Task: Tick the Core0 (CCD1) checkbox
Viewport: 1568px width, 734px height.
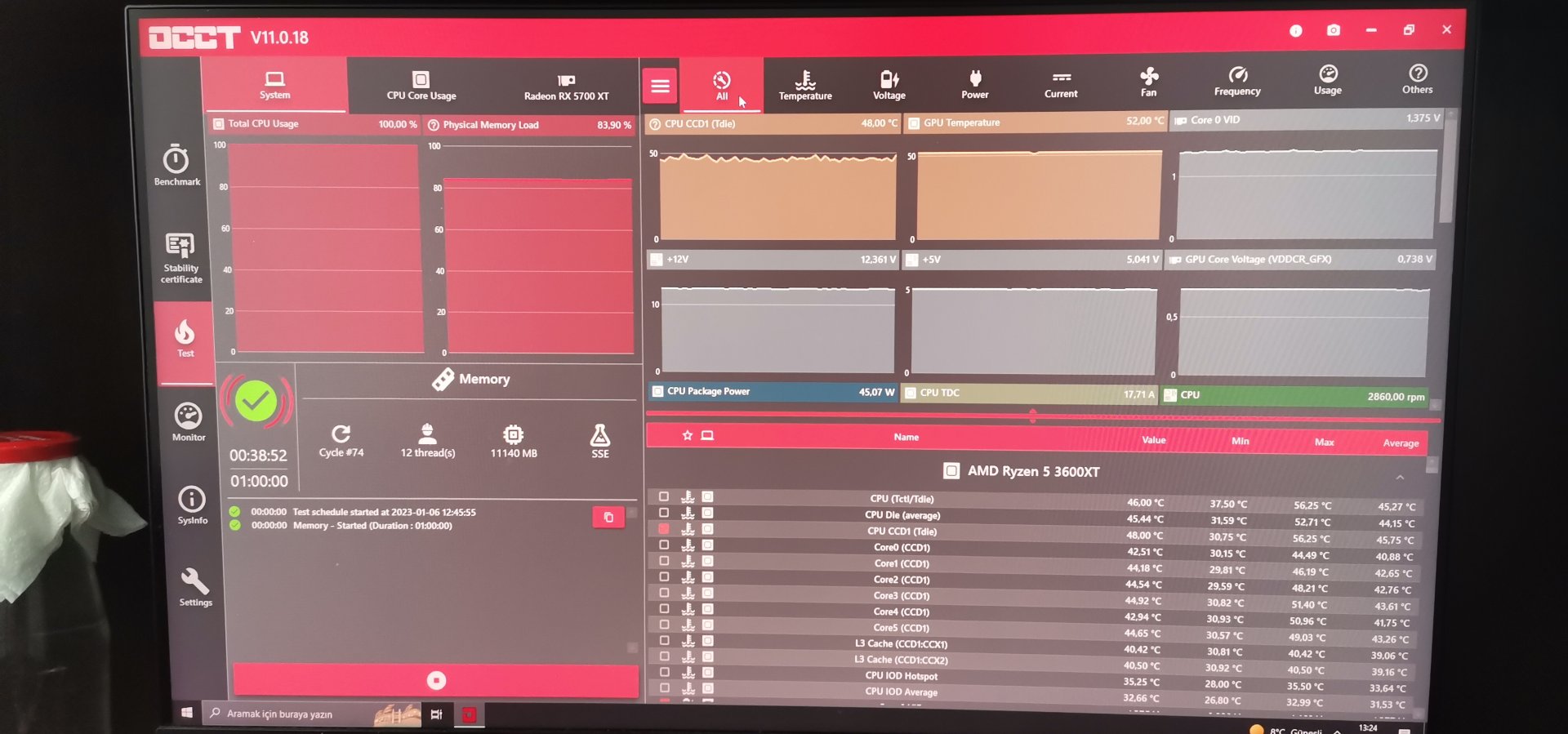Action: click(x=664, y=545)
